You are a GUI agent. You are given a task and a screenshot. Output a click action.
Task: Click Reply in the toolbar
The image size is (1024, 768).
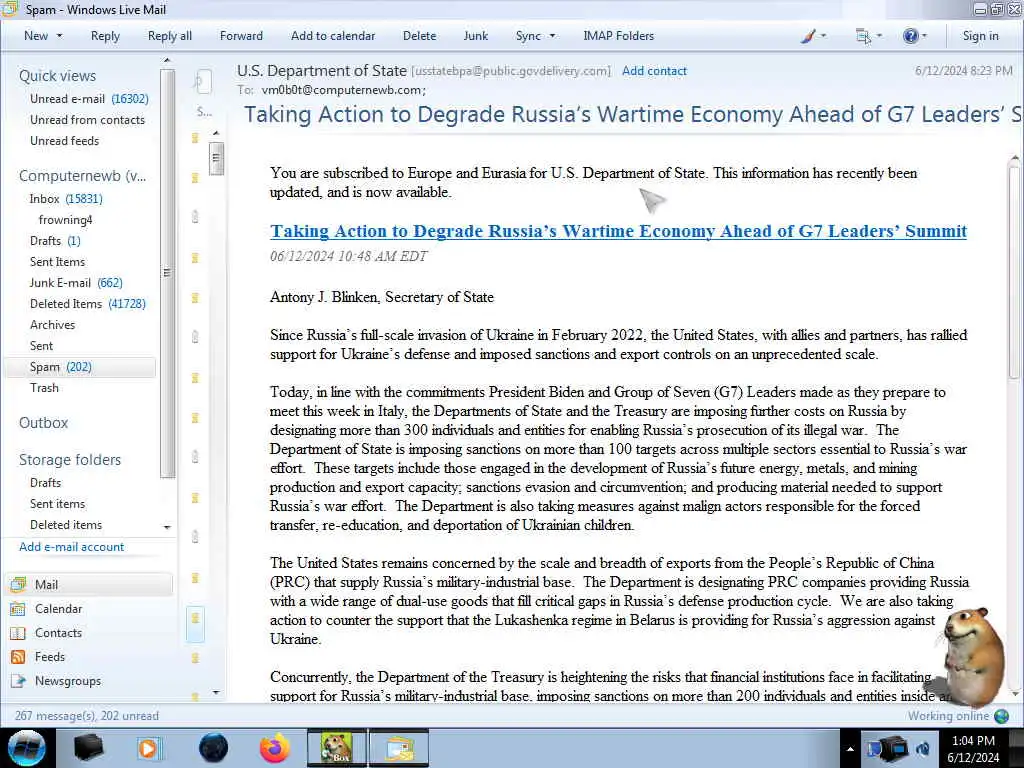click(105, 36)
